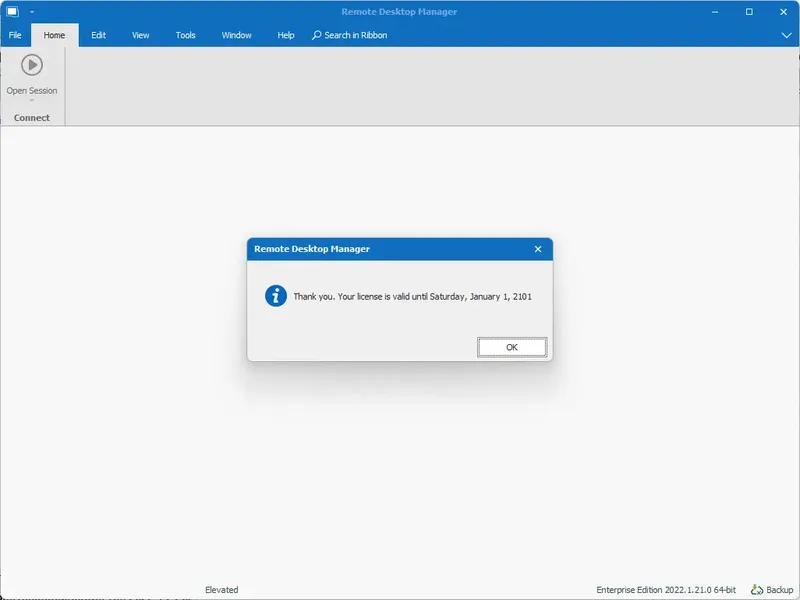Screen dimensions: 800x600
Task: Collapse the ribbon using the chevron
Action: (x=787, y=35)
